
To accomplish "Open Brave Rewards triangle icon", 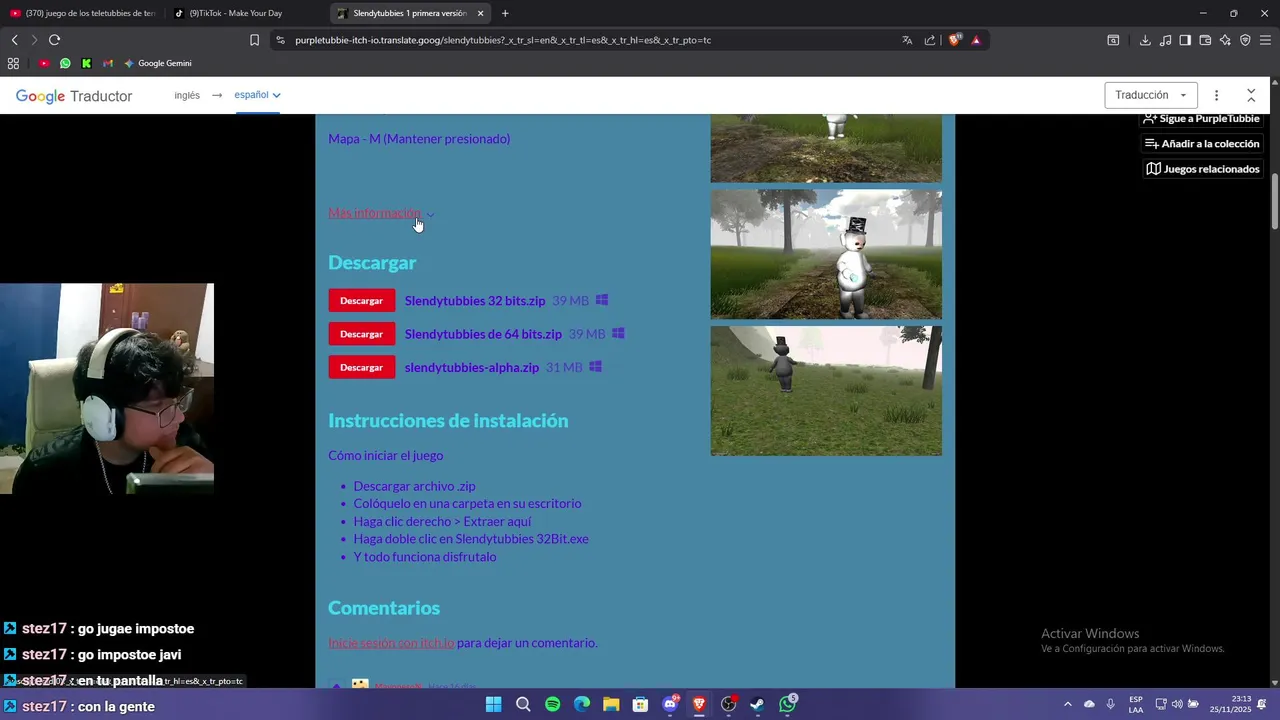I will 976,40.
